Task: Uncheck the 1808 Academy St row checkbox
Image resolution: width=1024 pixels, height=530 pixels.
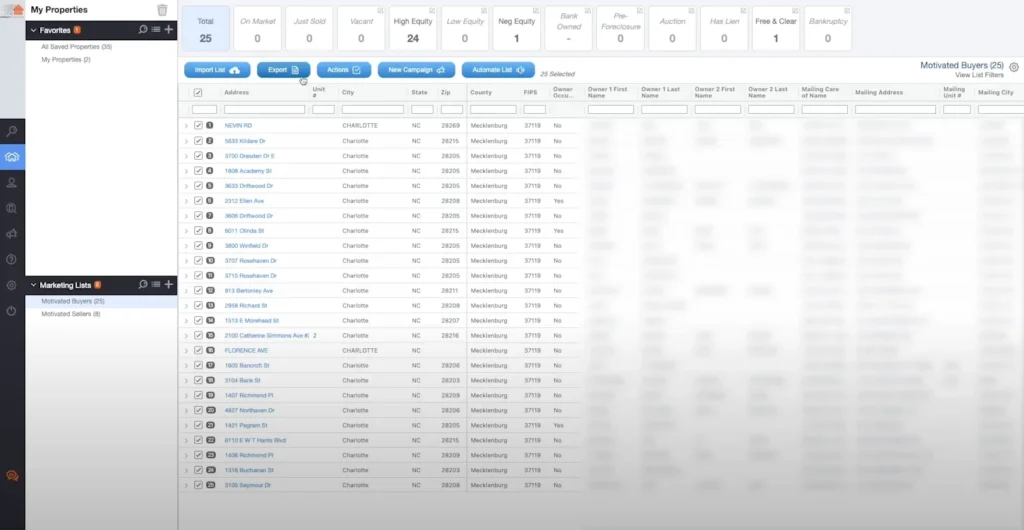Action: pos(198,171)
